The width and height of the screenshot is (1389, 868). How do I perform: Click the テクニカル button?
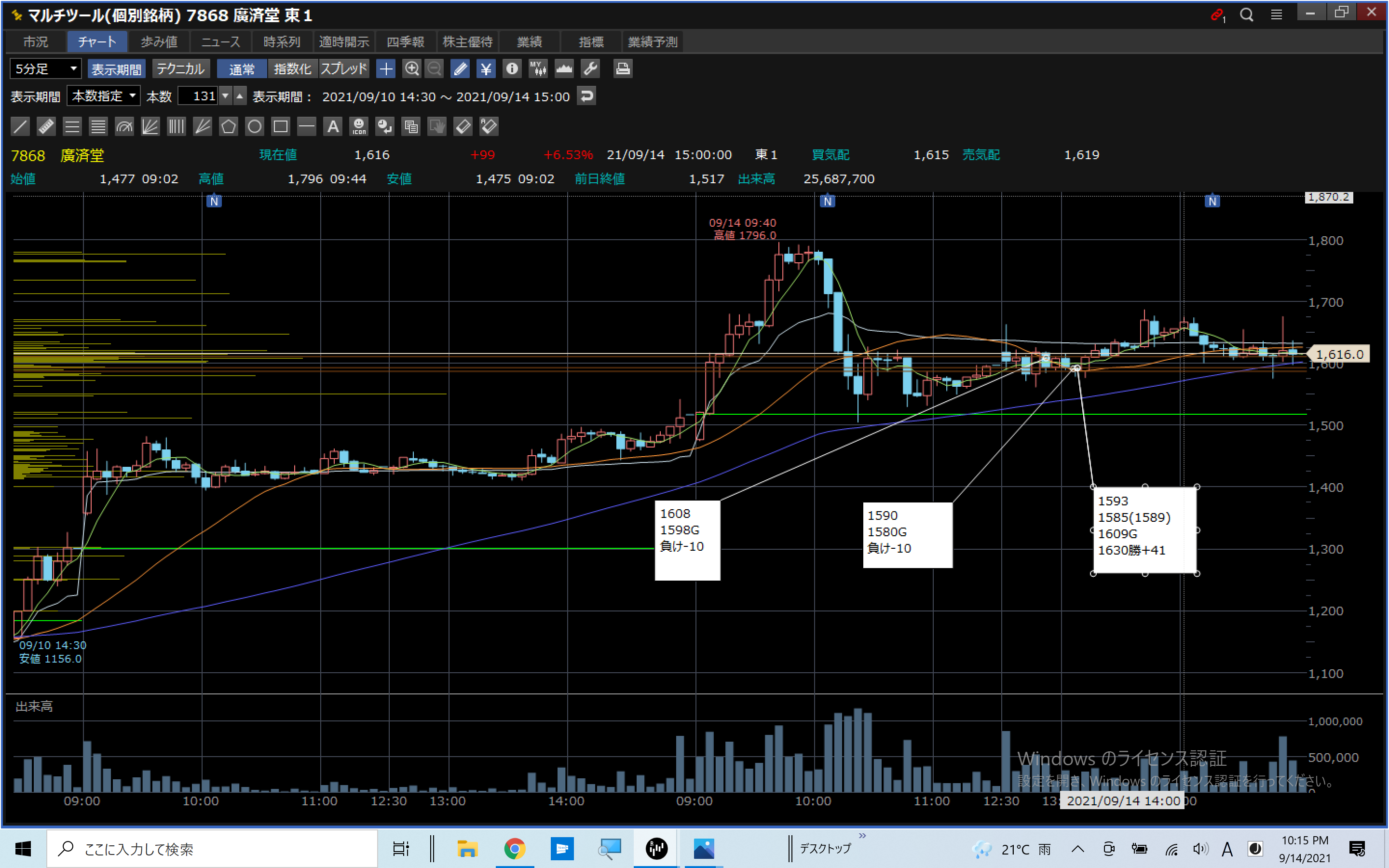click(x=181, y=69)
